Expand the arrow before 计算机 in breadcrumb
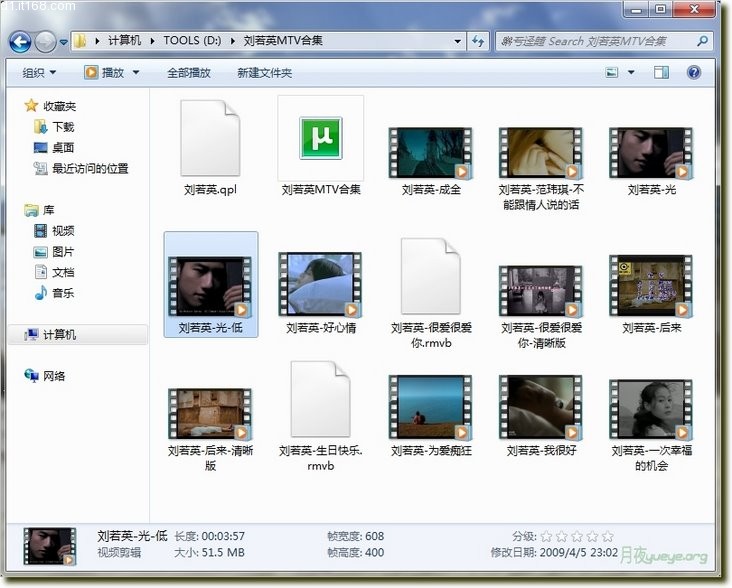The image size is (732, 588). [97, 41]
